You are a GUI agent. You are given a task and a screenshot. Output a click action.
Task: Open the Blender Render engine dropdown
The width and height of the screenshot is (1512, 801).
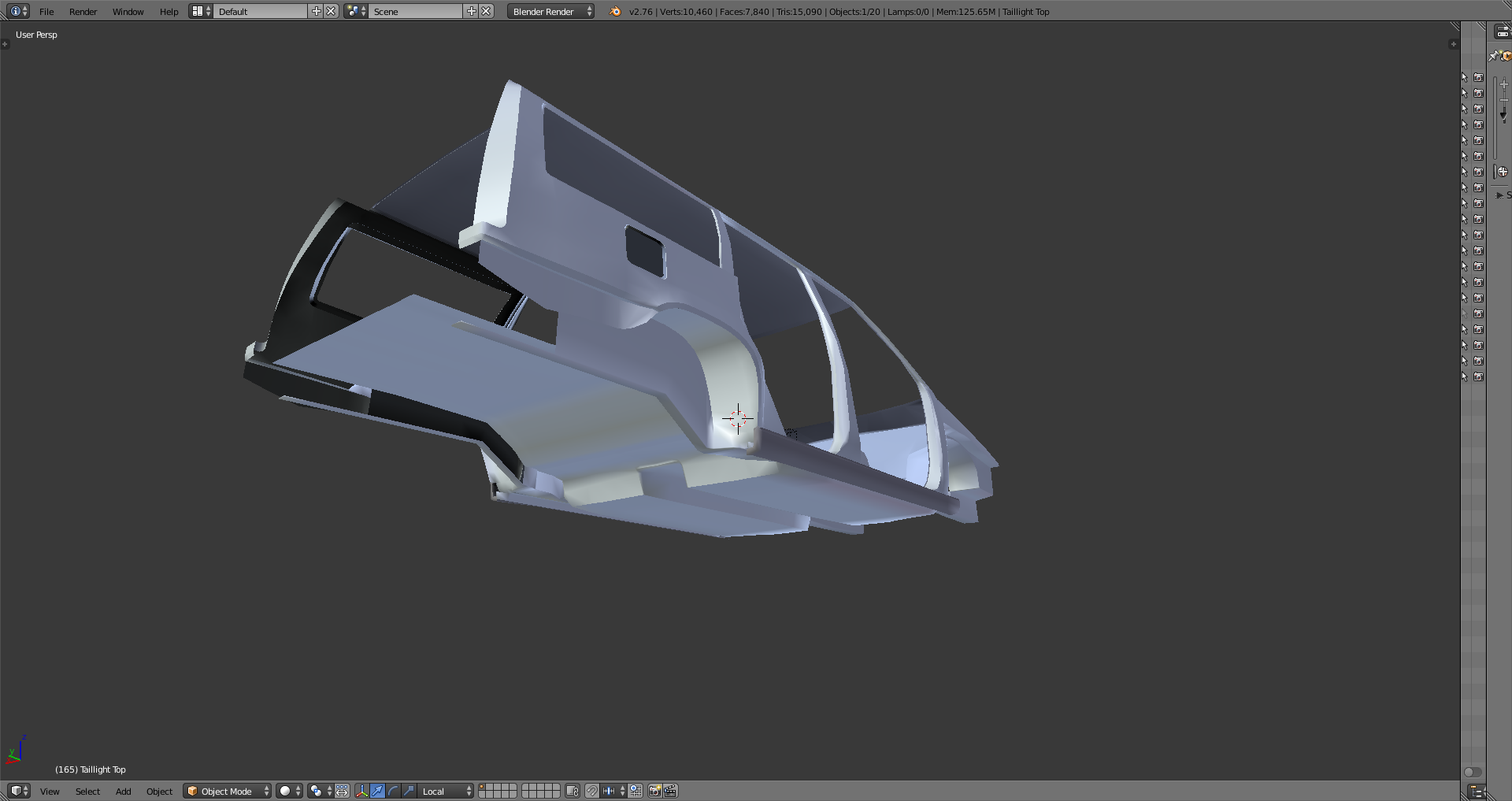pos(550,11)
